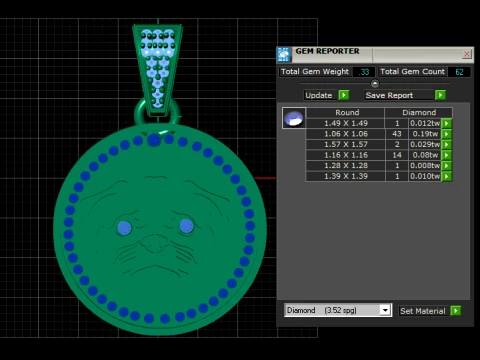Close the Gem Reporter panel
This screenshot has width=480, height=360.
(x=467, y=54)
